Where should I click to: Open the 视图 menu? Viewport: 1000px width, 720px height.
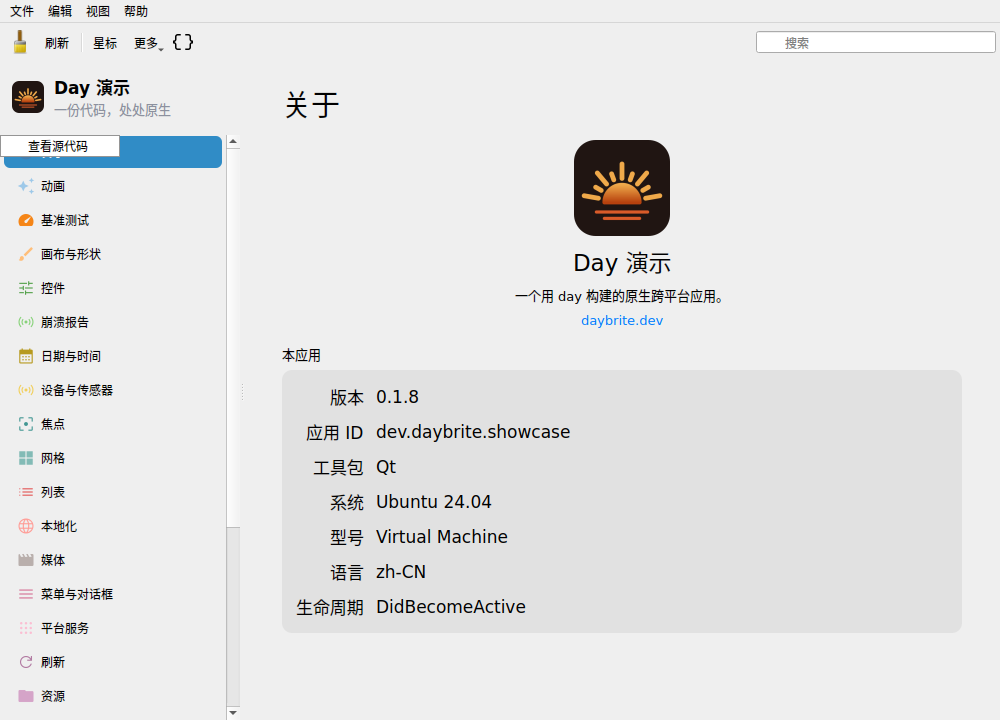98,11
